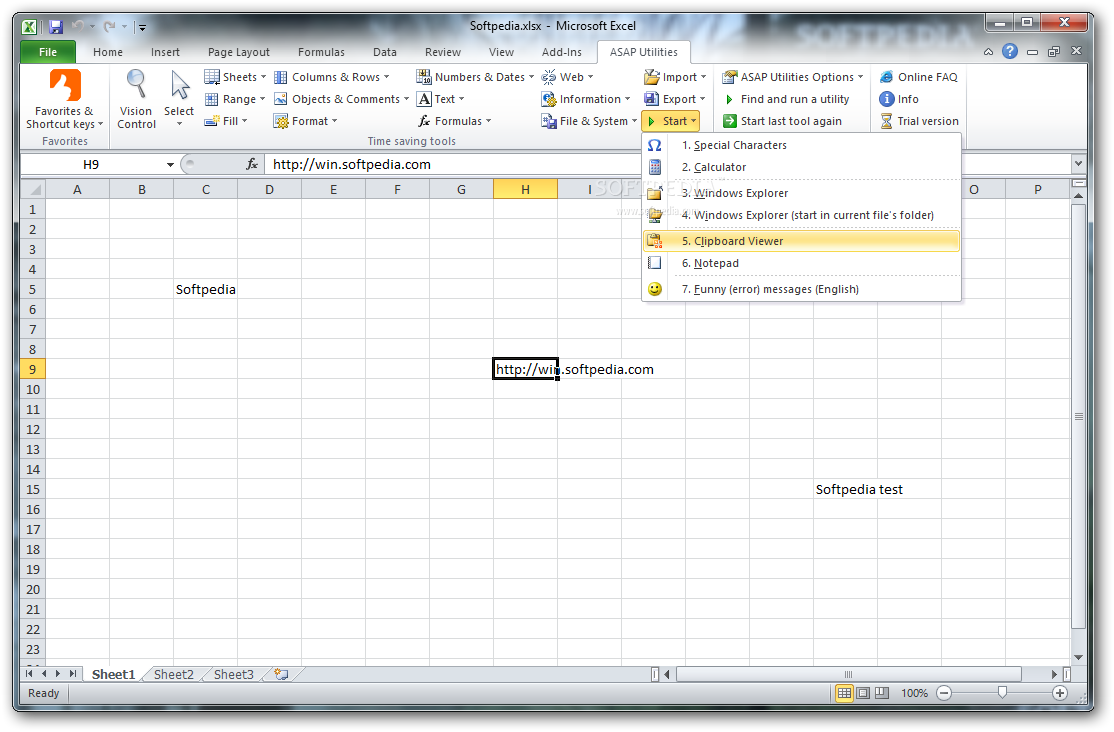Viewport: 1114px width, 732px height.
Task: Open the File backstage tab
Action: (x=48, y=52)
